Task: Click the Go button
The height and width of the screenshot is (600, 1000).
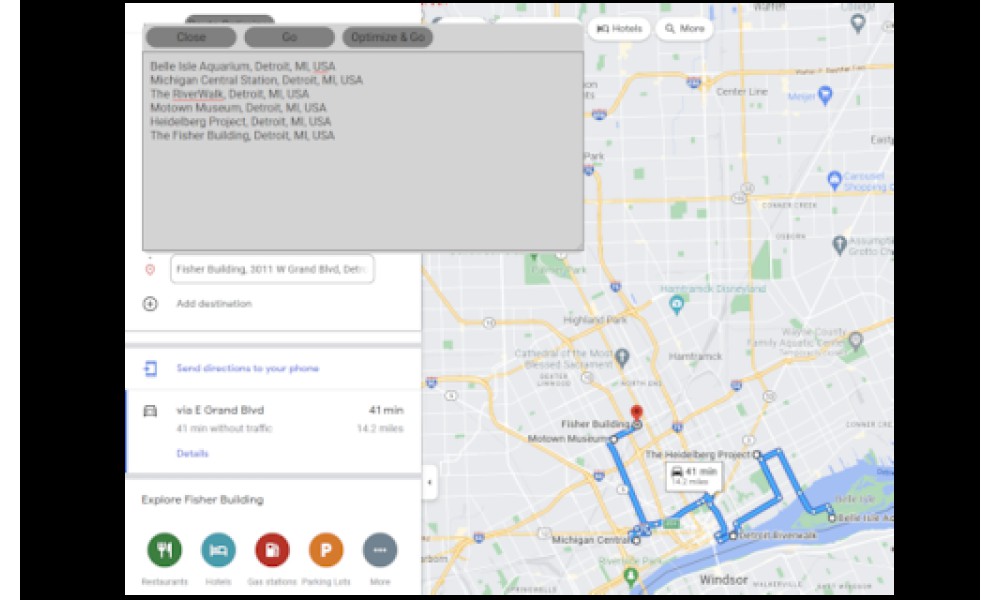Action: coord(289,37)
